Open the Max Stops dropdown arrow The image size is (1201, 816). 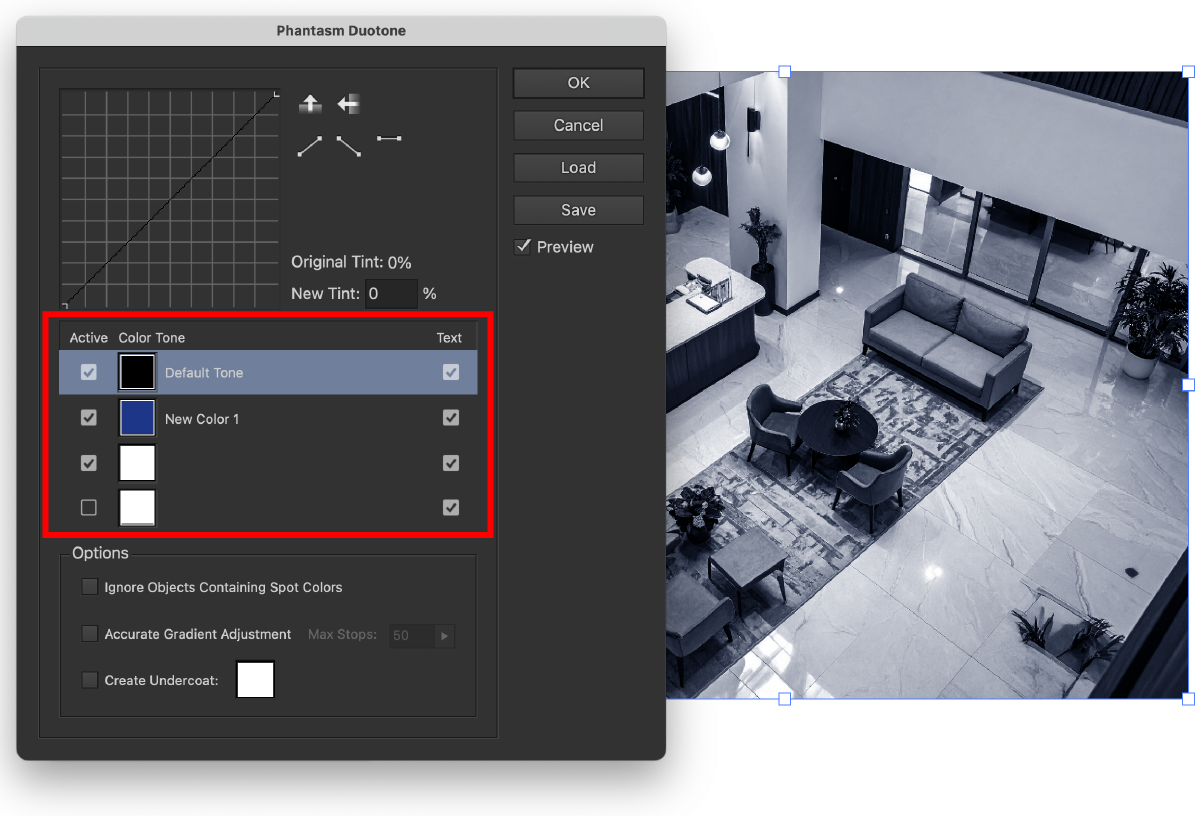444,635
